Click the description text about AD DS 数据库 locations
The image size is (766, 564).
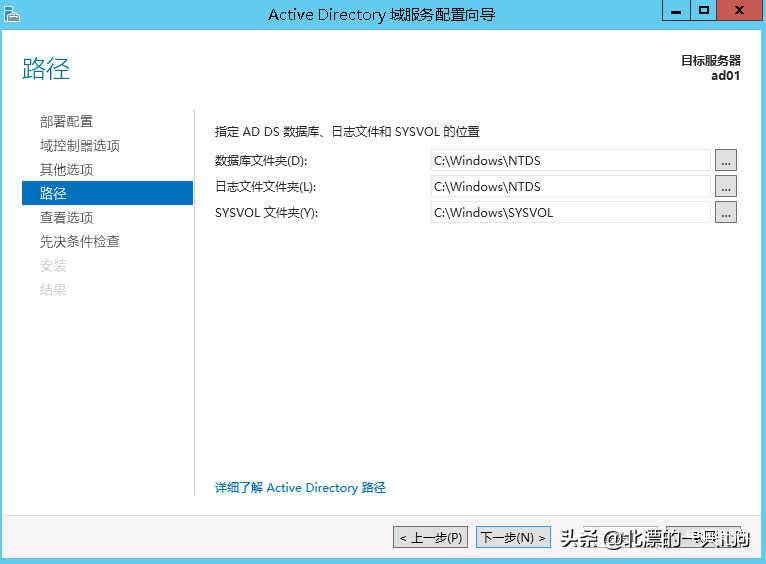347,131
